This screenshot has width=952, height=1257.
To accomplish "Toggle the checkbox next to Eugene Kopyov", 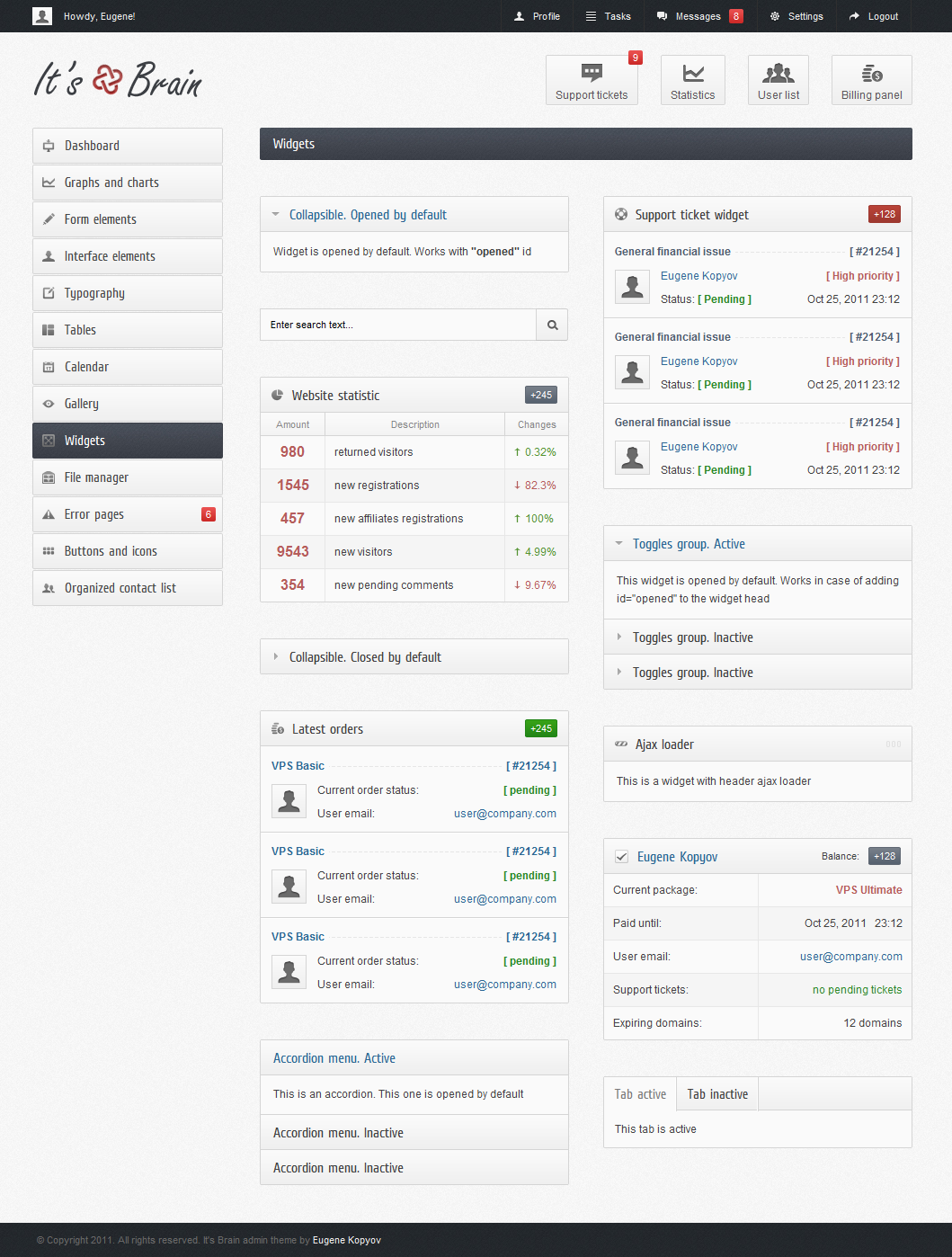I will coord(621,857).
